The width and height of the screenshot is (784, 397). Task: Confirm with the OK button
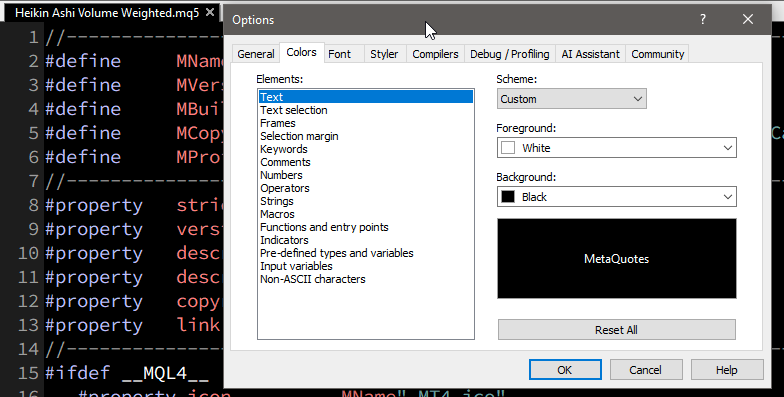coord(565,370)
